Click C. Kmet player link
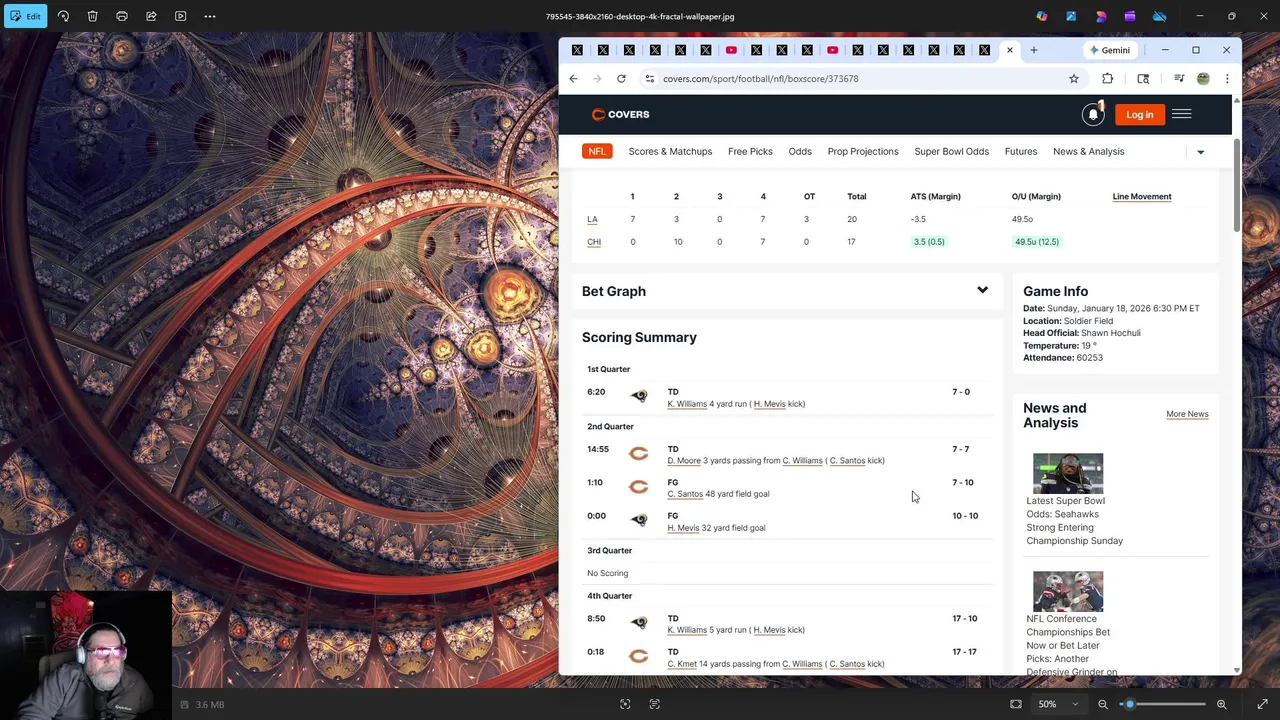This screenshot has height=720, width=1280. pyautogui.click(x=682, y=664)
